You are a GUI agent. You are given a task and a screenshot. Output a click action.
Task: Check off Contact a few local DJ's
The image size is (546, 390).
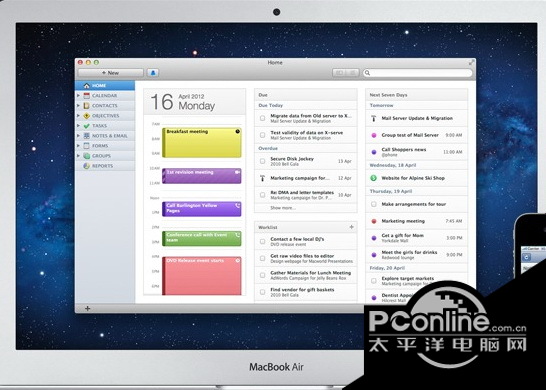(263, 242)
